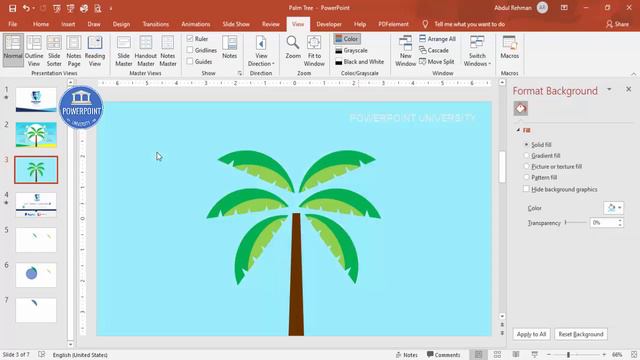640x360 pixels.
Task: Open Format Background pane options arrow
Action: 609,89
